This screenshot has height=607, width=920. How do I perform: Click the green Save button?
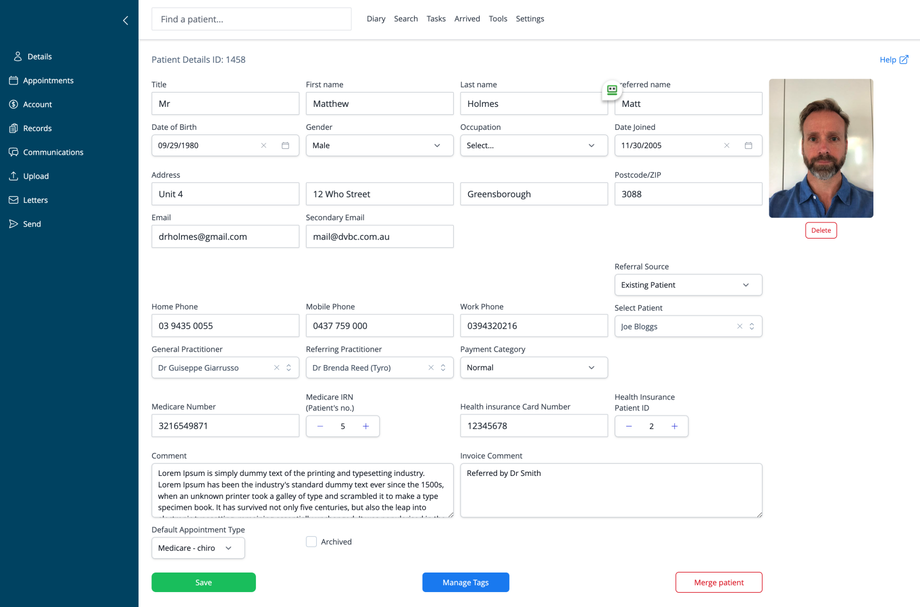tap(203, 582)
